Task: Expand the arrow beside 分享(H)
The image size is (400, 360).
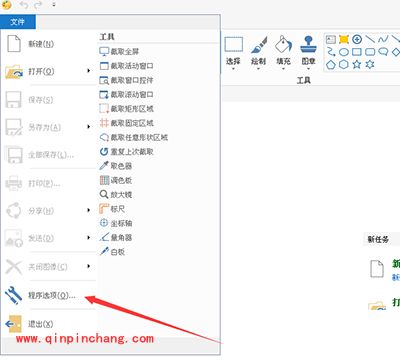Action: point(89,210)
